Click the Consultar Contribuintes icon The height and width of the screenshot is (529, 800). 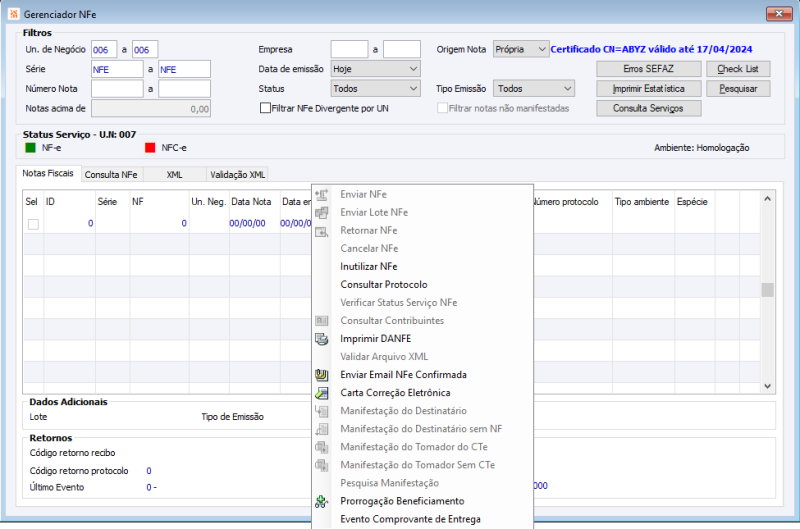322,321
